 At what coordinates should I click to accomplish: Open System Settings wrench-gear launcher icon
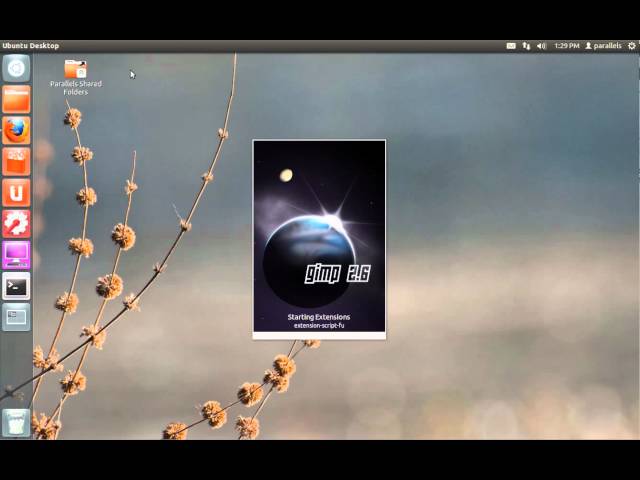pos(16,224)
